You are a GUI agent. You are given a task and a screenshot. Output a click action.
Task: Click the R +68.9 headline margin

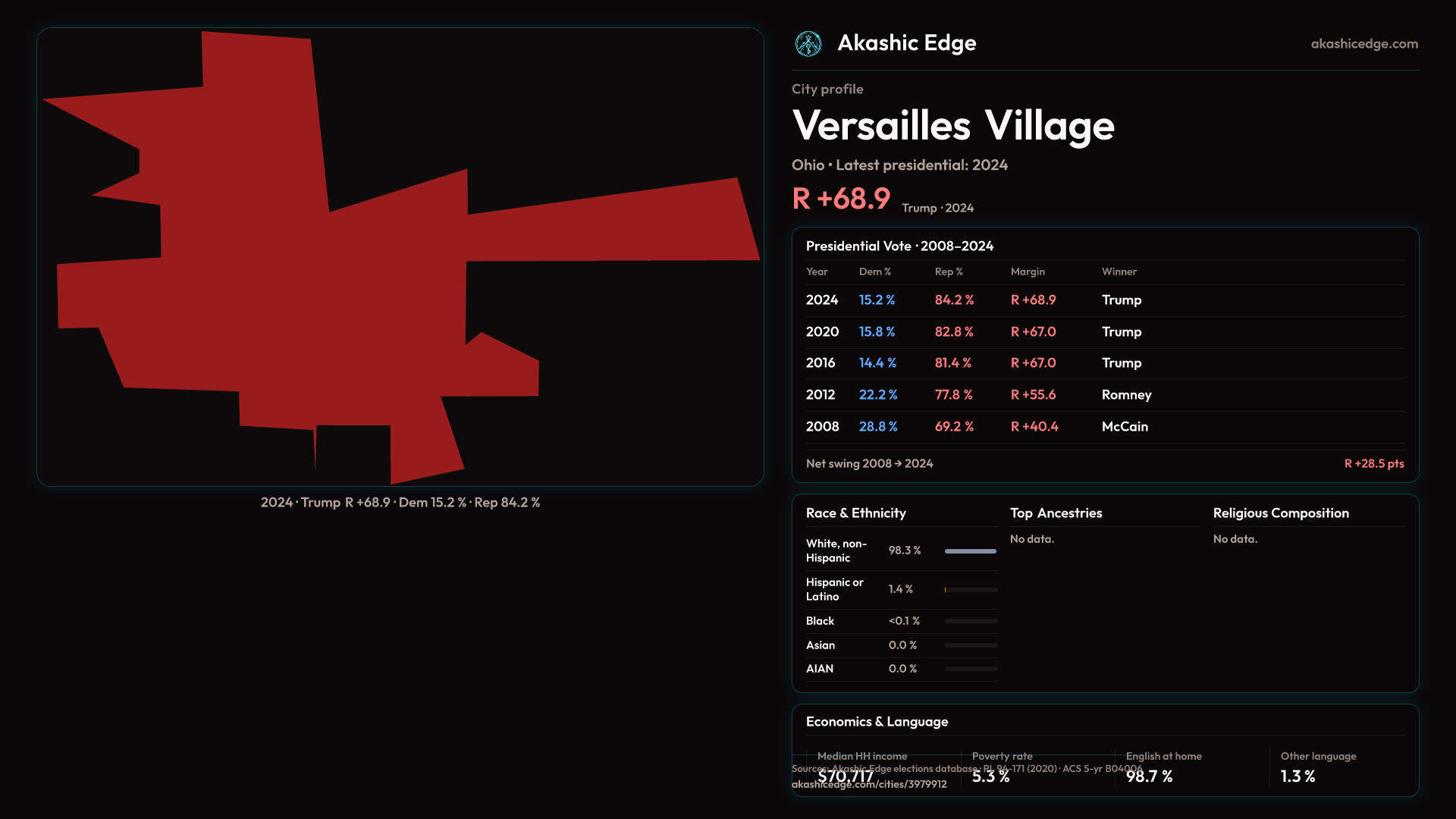point(841,199)
